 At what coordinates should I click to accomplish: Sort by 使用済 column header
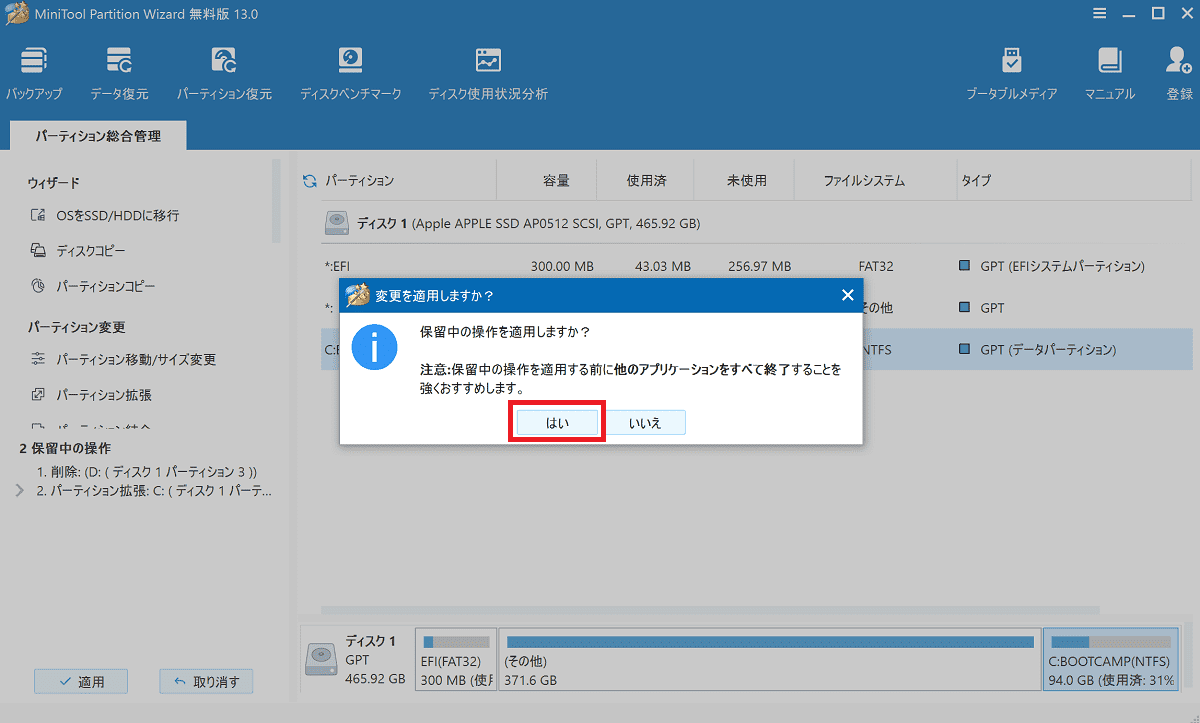click(646, 181)
